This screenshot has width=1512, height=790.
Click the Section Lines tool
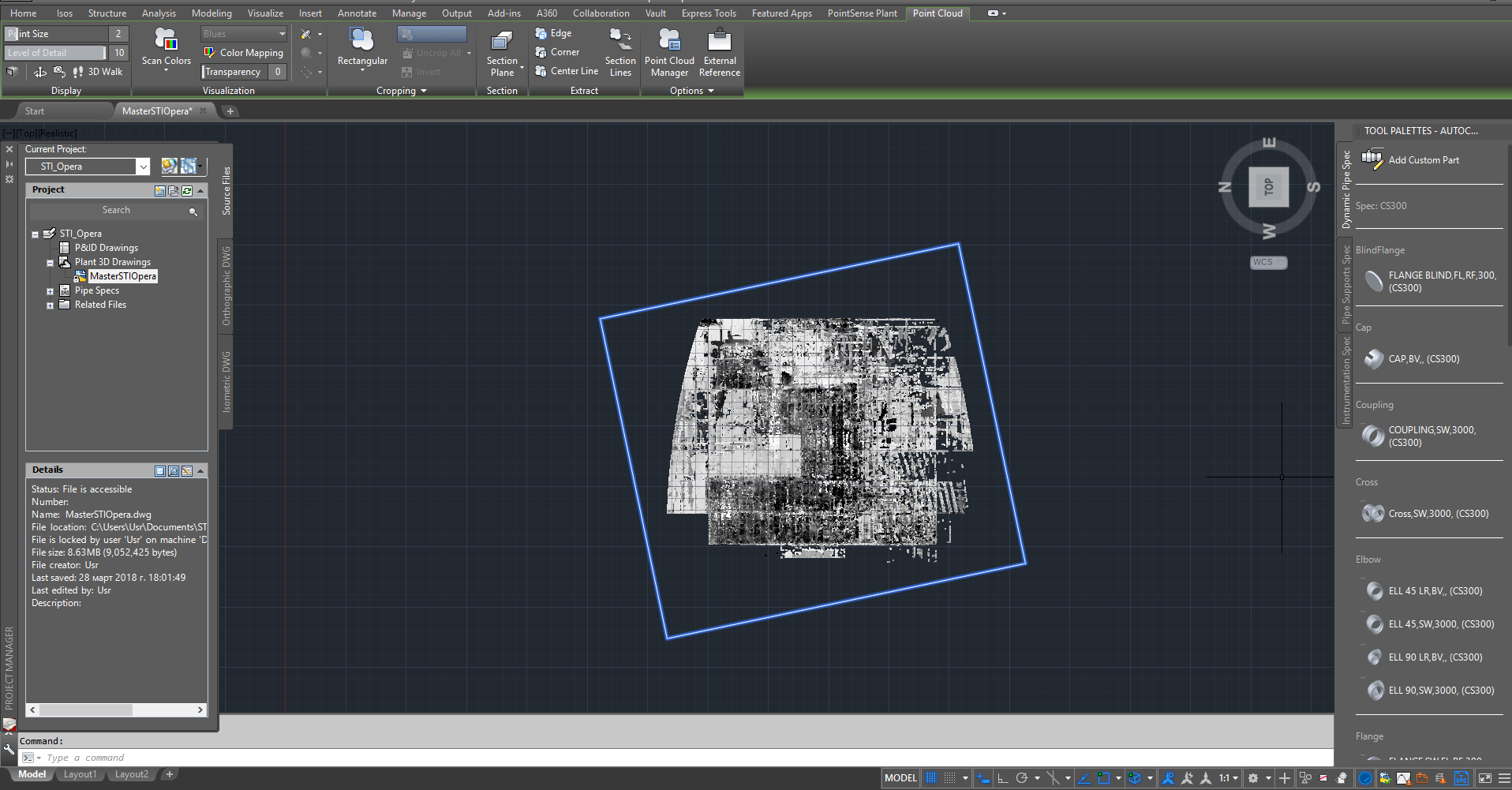point(620,53)
